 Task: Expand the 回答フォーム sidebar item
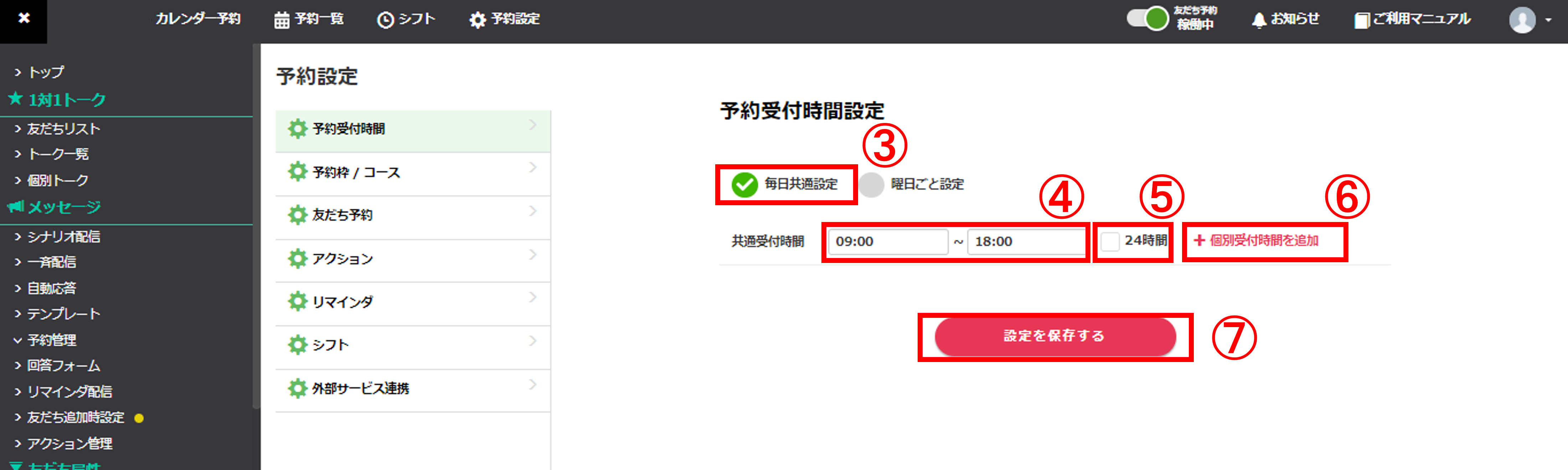click(x=57, y=365)
